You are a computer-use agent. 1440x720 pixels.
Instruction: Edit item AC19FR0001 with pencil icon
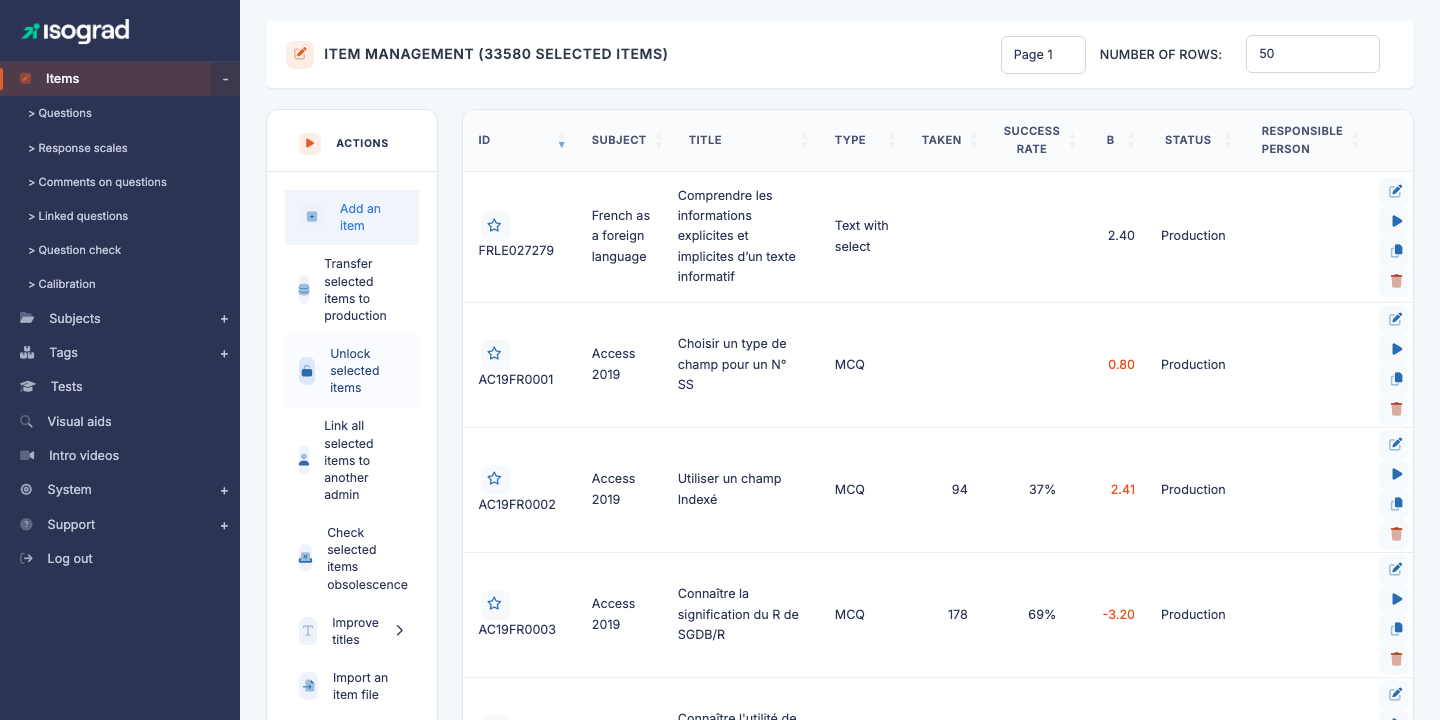point(1396,319)
